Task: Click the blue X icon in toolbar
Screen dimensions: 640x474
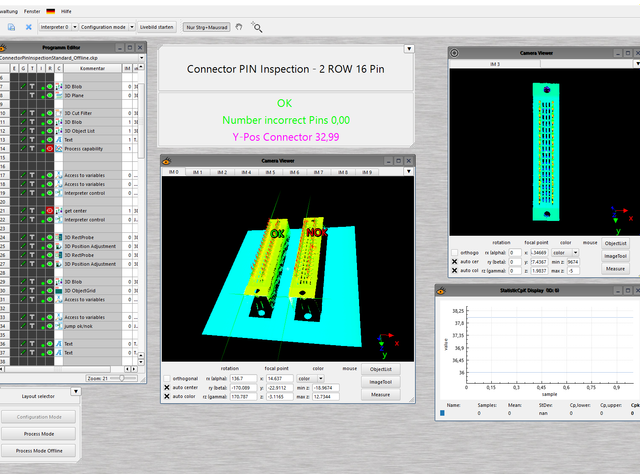Action: click(x=28, y=27)
